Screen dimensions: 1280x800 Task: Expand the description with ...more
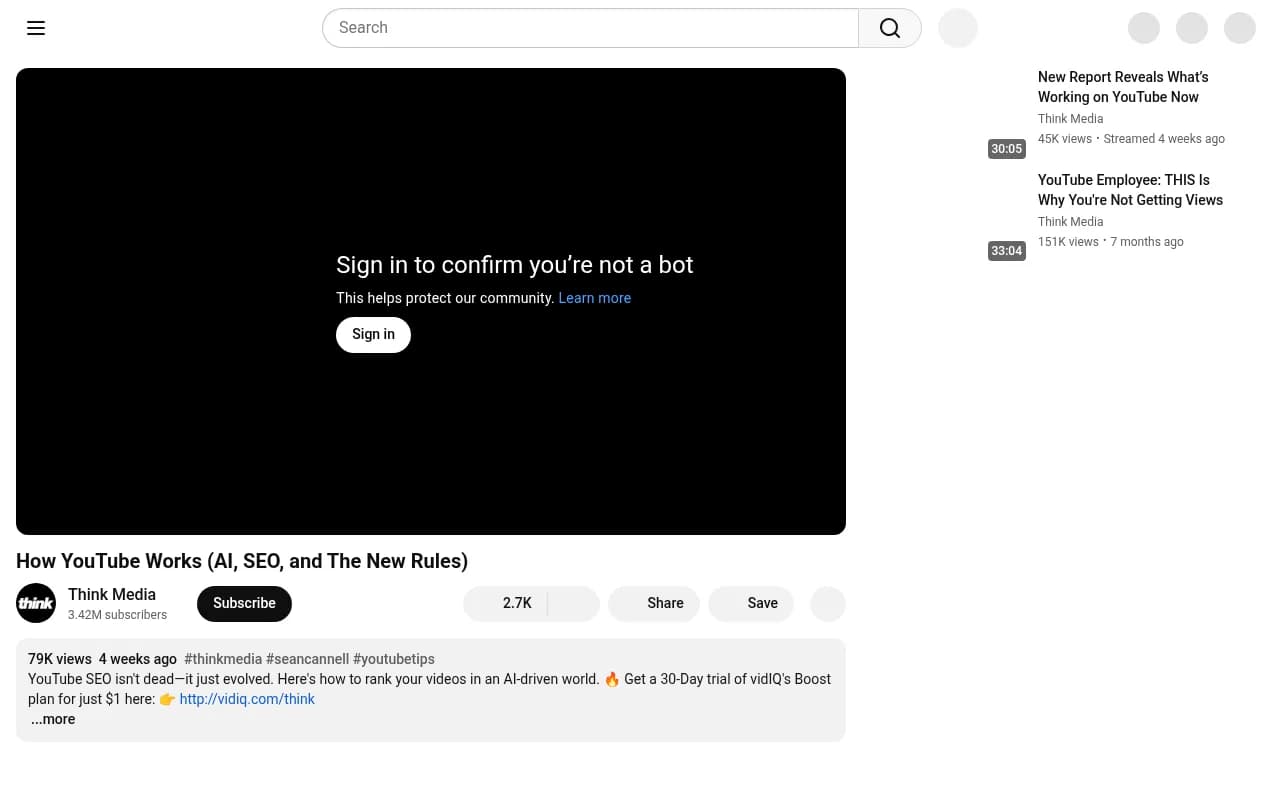click(x=53, y=719)
